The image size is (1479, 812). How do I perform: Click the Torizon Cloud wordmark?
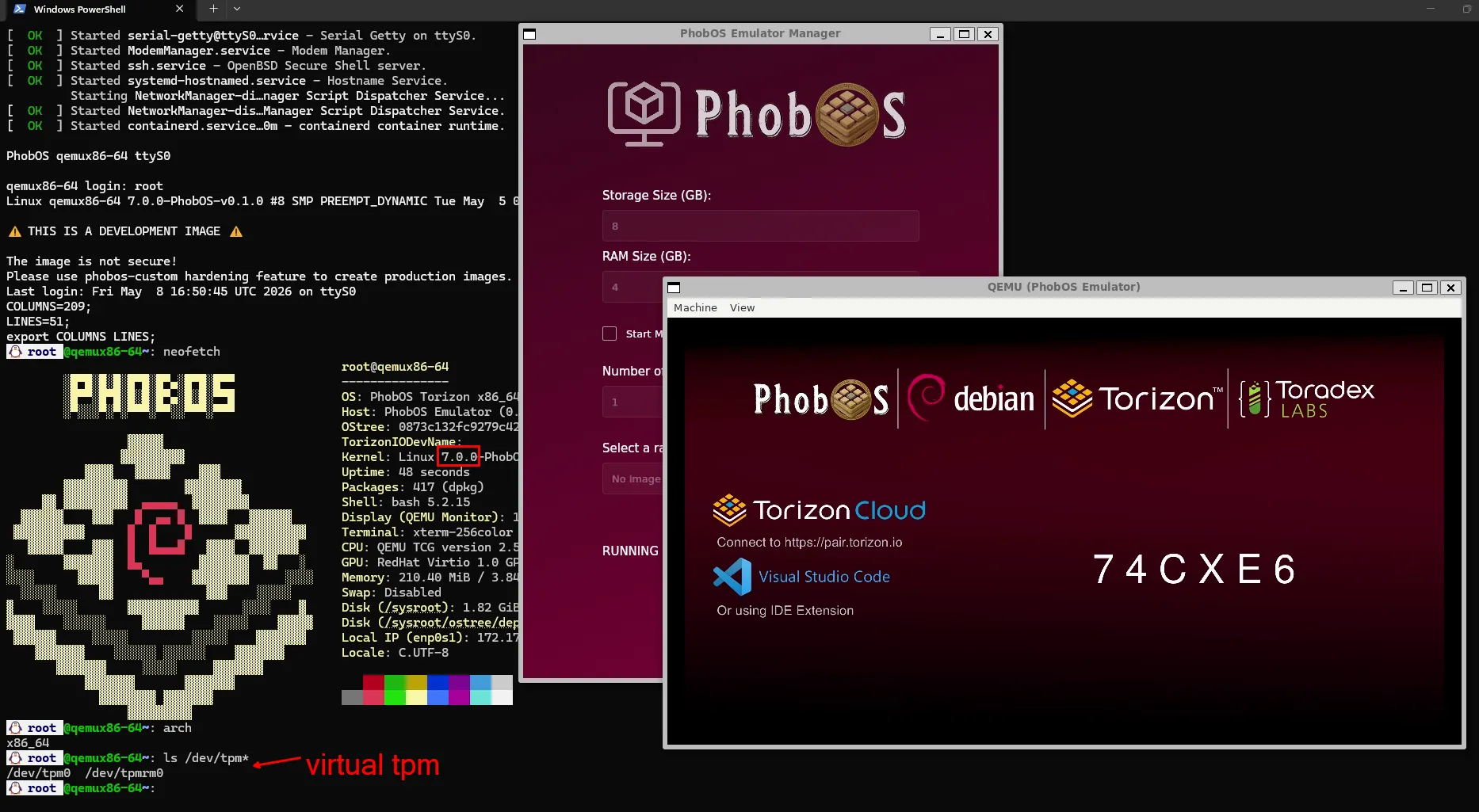(x=839, y=510)
